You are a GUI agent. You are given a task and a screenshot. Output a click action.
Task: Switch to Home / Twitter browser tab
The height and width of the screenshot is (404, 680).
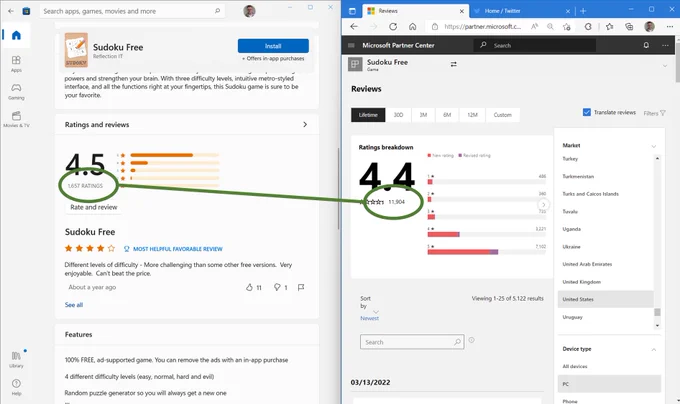520,11
